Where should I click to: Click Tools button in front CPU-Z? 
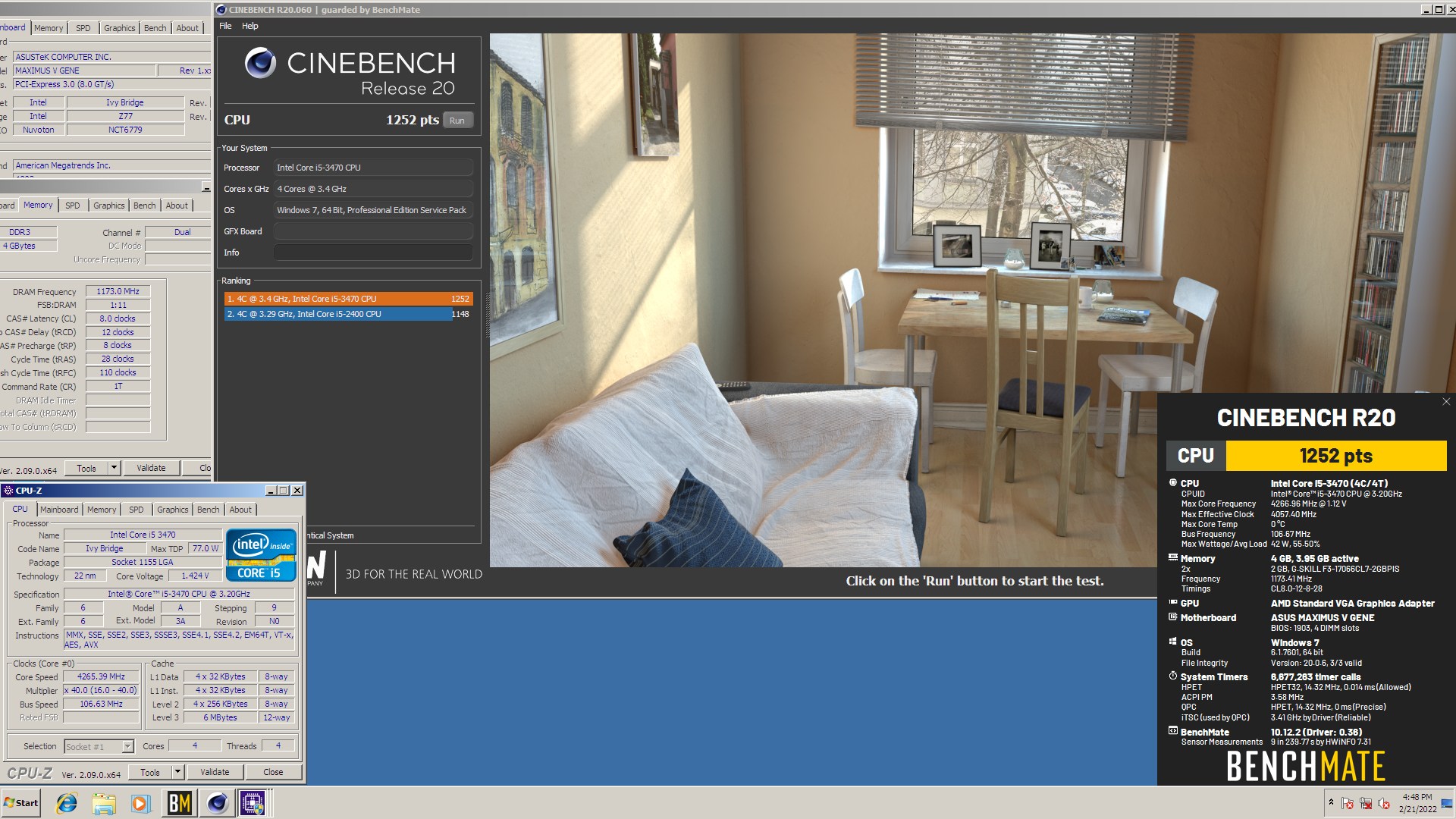(x=150, y=773)
